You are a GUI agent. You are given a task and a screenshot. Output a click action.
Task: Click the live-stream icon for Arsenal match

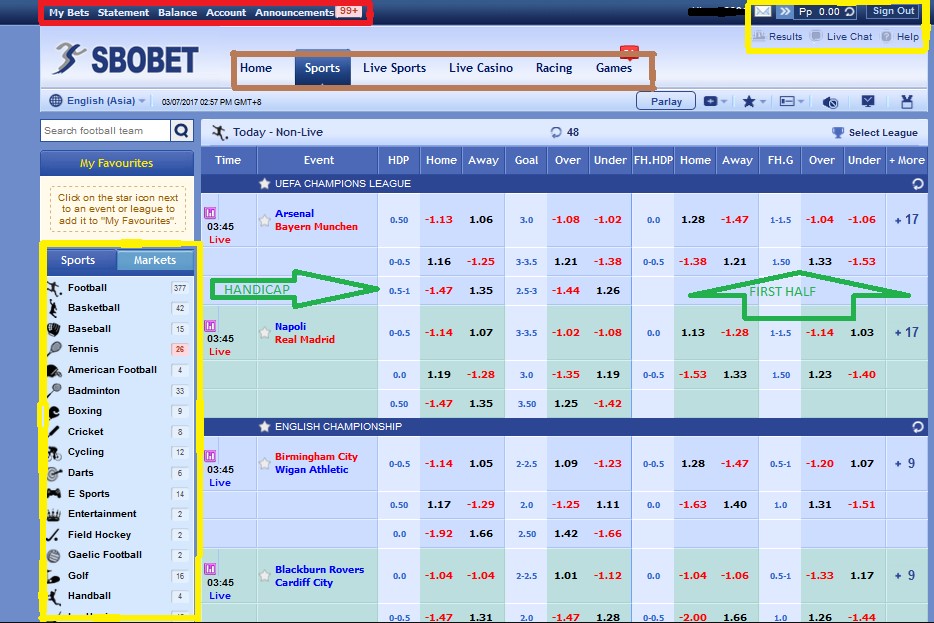point(210,213)
